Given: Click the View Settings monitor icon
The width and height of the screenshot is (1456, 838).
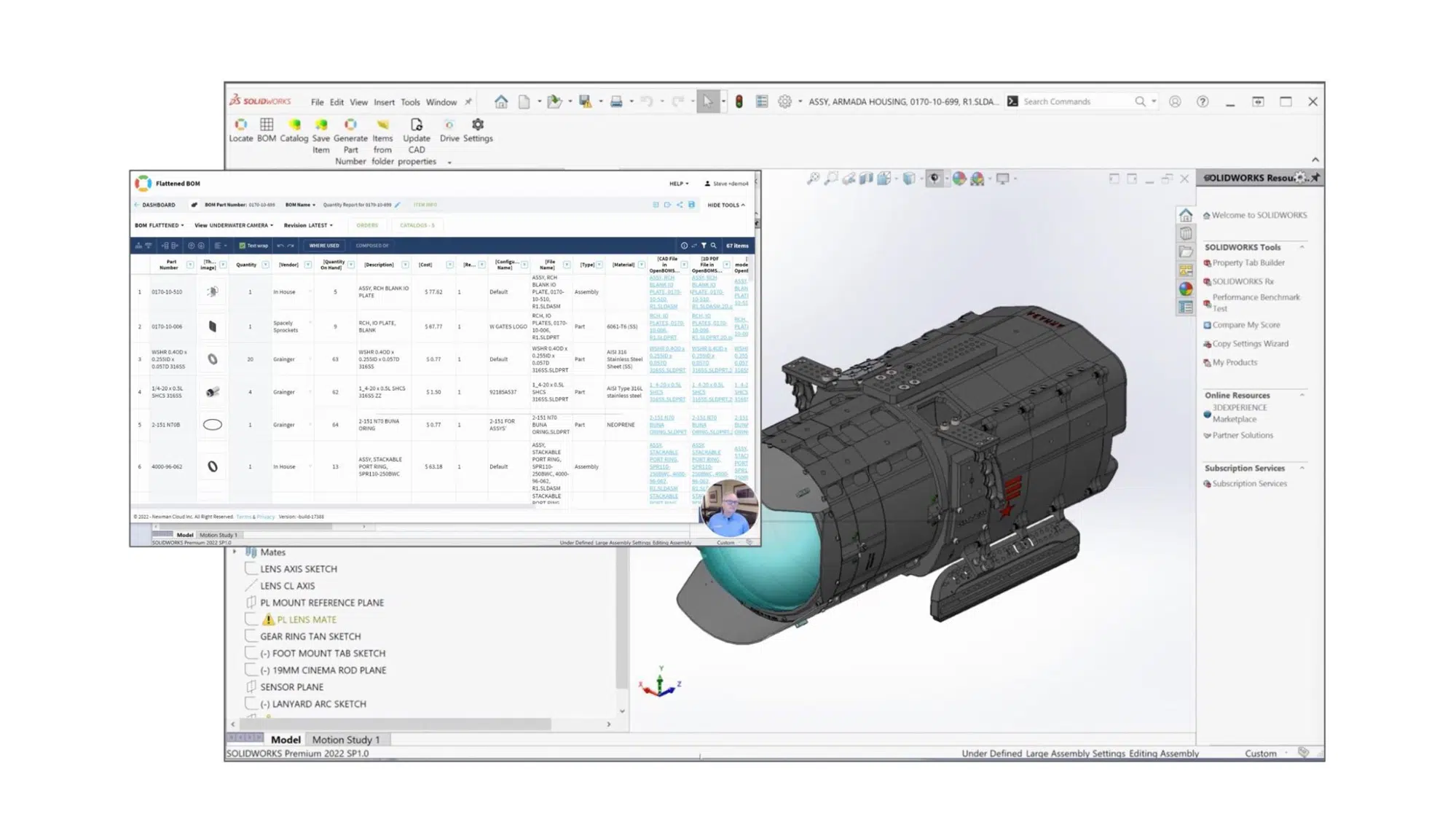Looking at the screenshot, I should 1003,179.
